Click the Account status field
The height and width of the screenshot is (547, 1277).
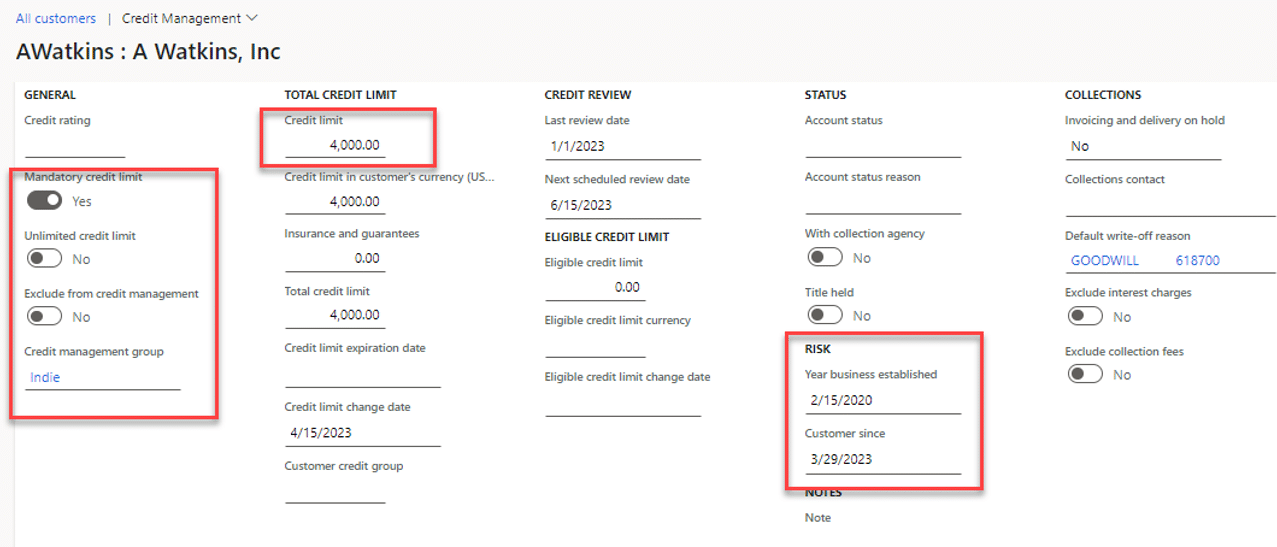click(x=882, y=146)
